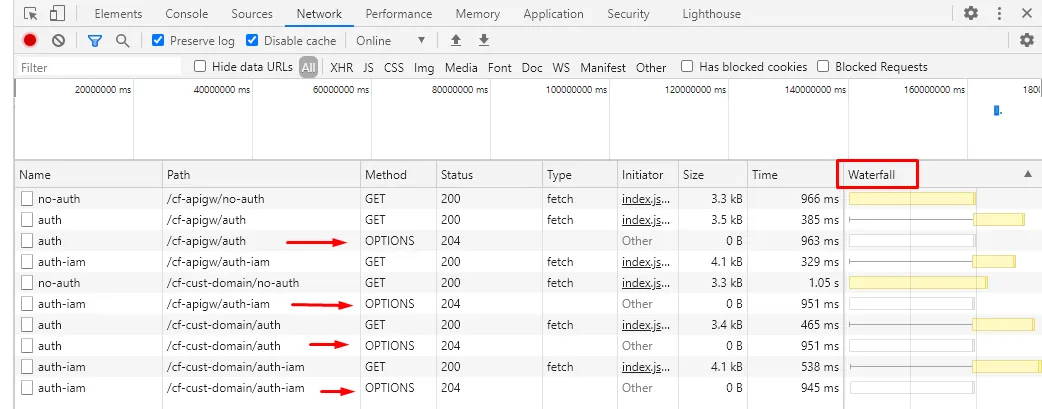
Task: Open the DevTools three-dot more menu
Action: (x=999, y=14)
